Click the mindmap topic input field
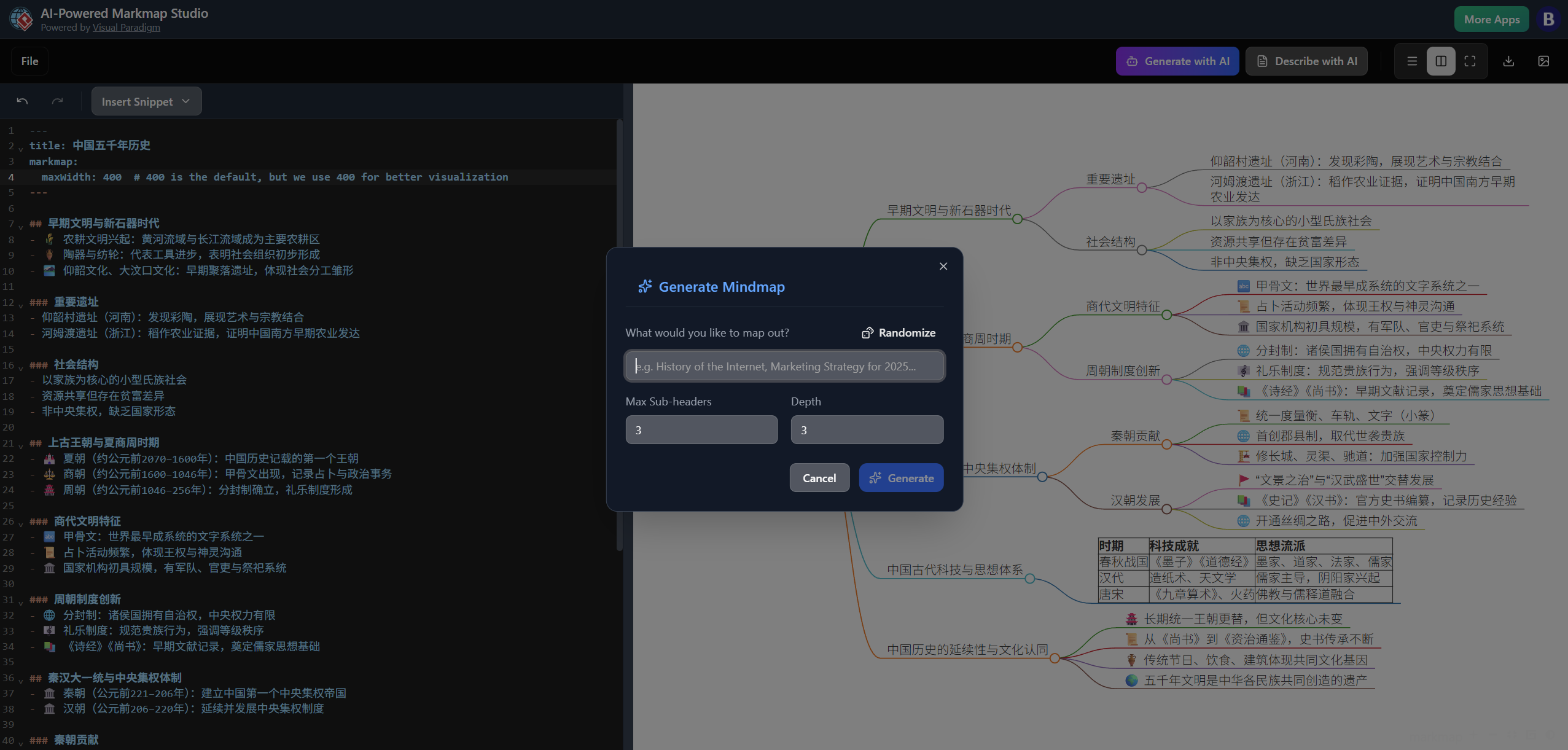Viewport: 1568px width, 750px height. pos(784,367)
